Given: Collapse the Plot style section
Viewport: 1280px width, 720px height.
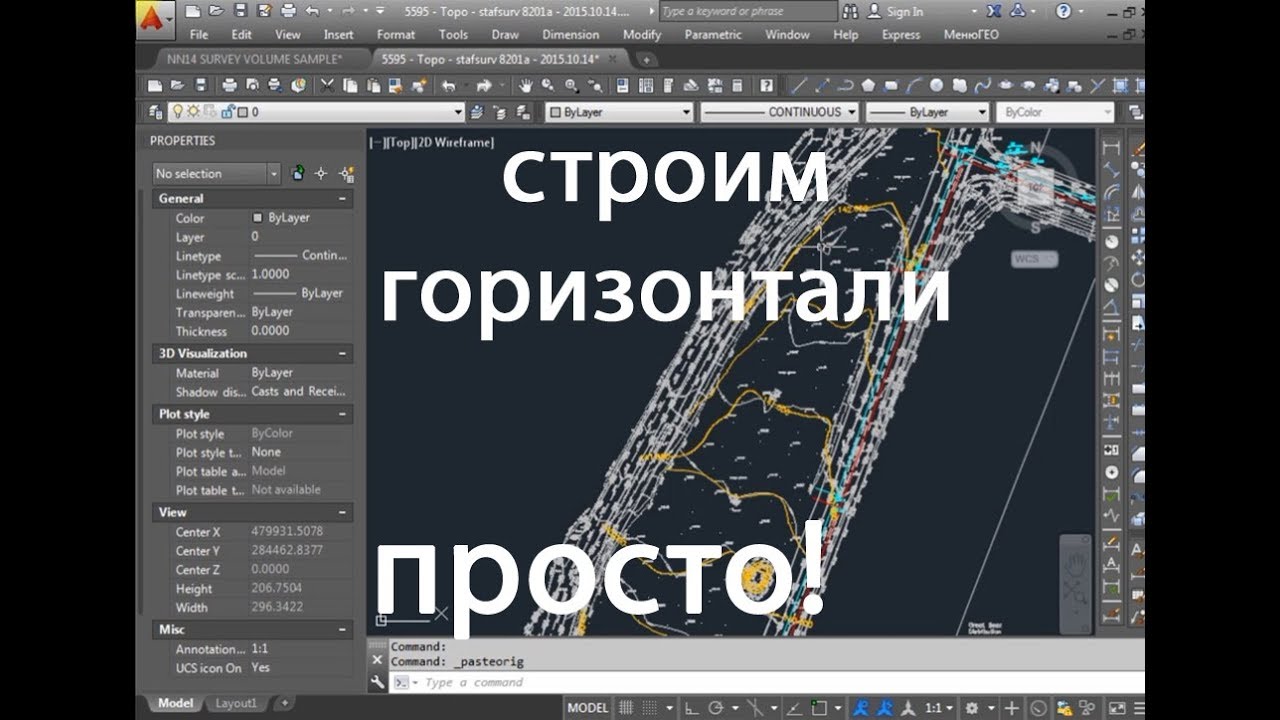Looking at the screenshot, I should 343,413.
